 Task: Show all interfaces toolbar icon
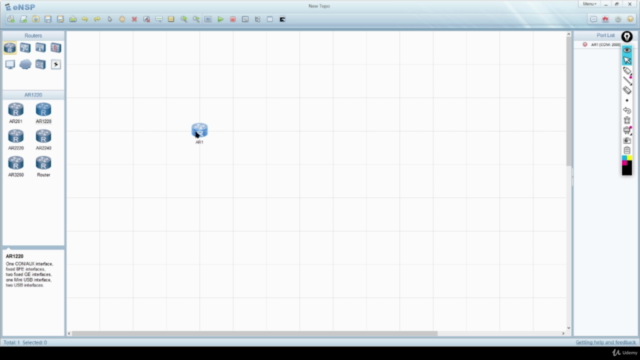258,19
